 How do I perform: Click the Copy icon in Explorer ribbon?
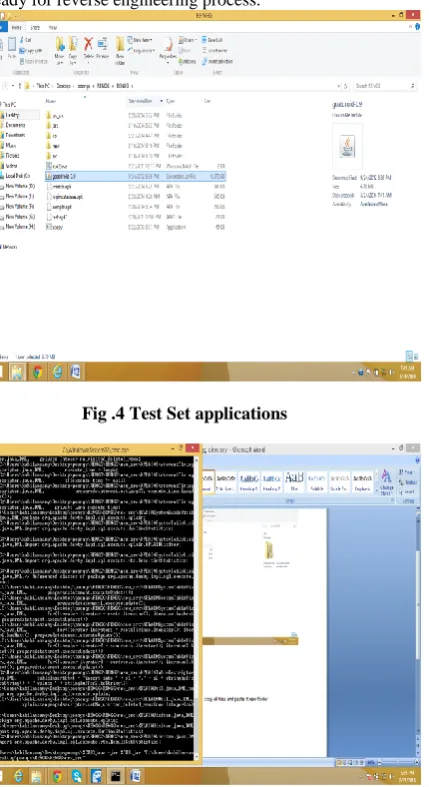2,46
